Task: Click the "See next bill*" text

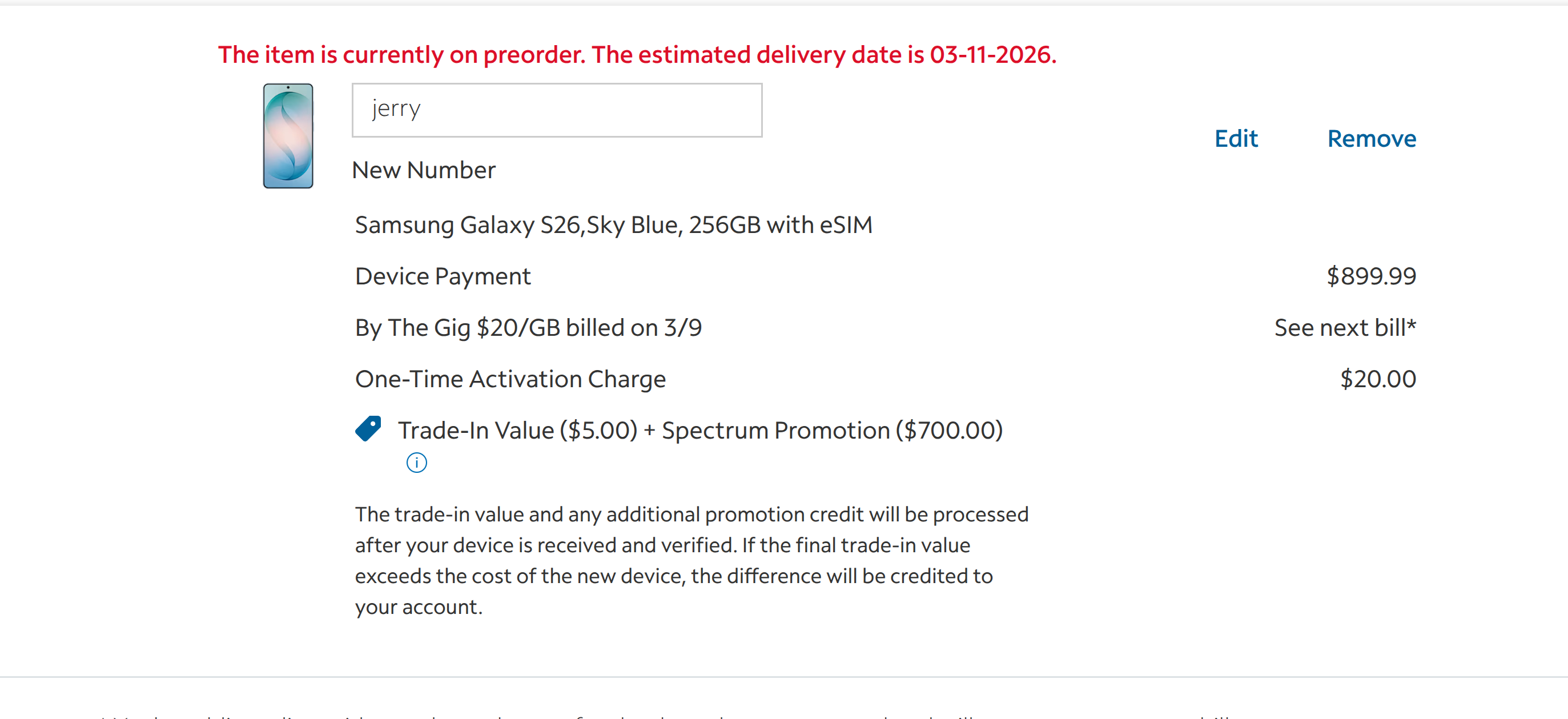Action: pos(1345,328)
